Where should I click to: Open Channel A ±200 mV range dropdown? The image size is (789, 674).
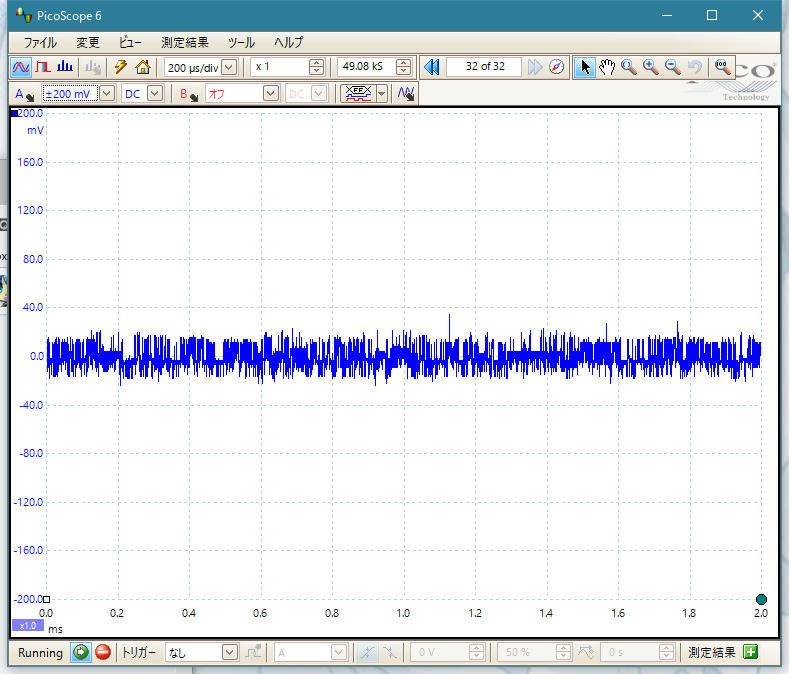[x=107, y=94]
